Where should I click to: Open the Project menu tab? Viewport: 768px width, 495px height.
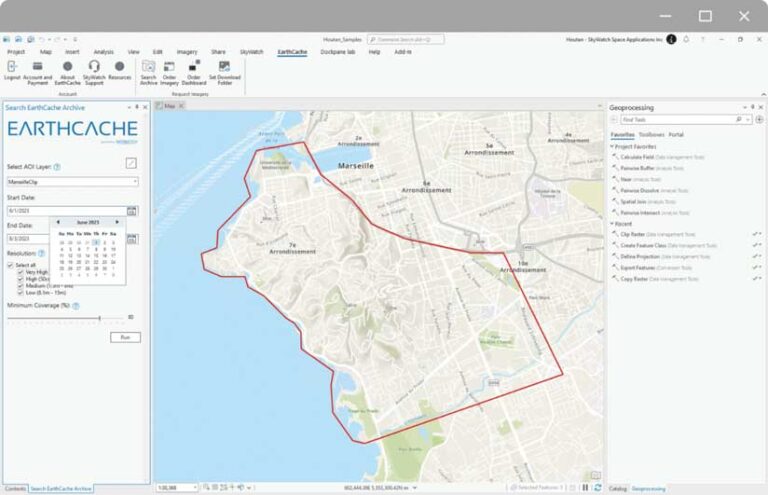tap(16, 52)
